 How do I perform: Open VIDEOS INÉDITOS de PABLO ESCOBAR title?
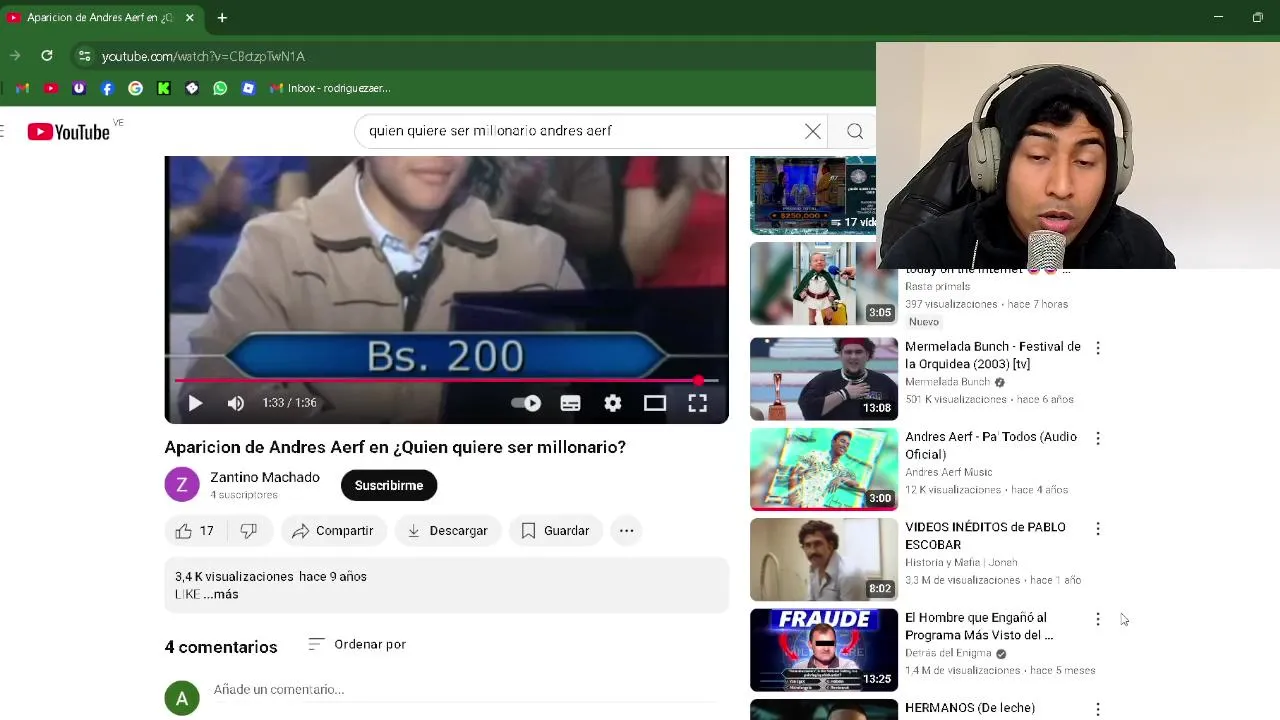click(985, 536)
